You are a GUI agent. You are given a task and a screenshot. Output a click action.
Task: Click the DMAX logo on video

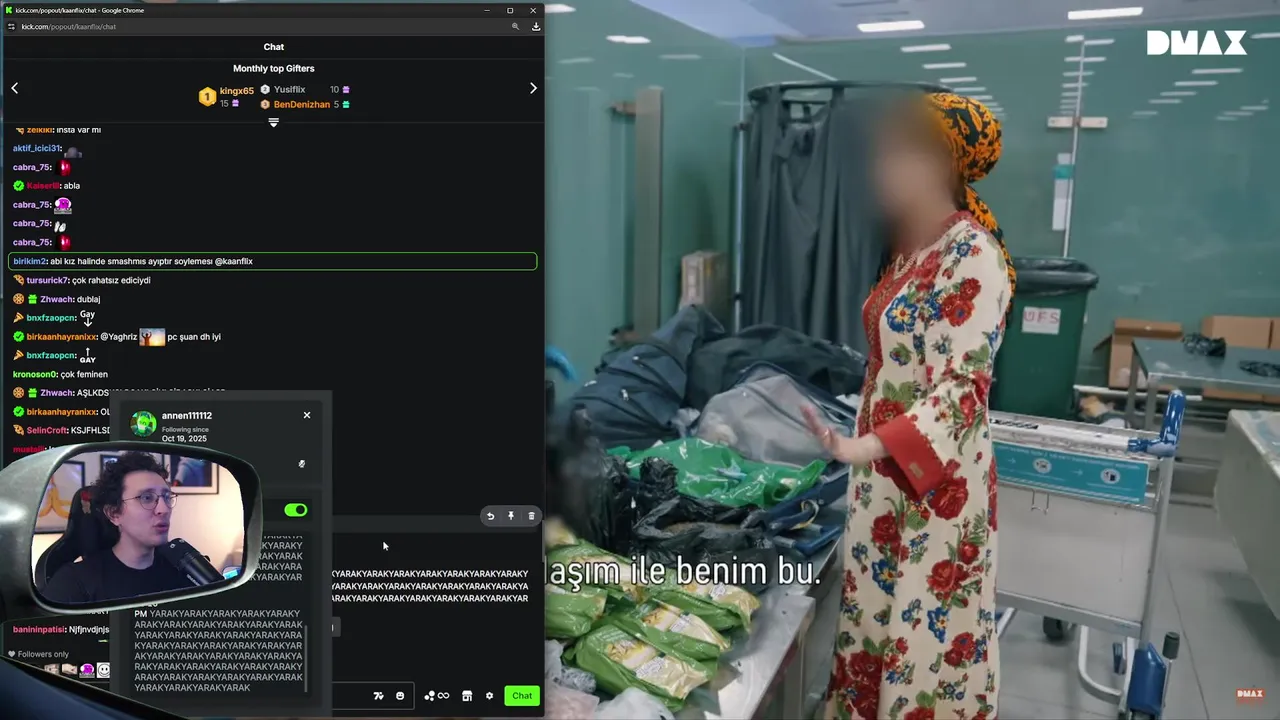(1196, 43)
